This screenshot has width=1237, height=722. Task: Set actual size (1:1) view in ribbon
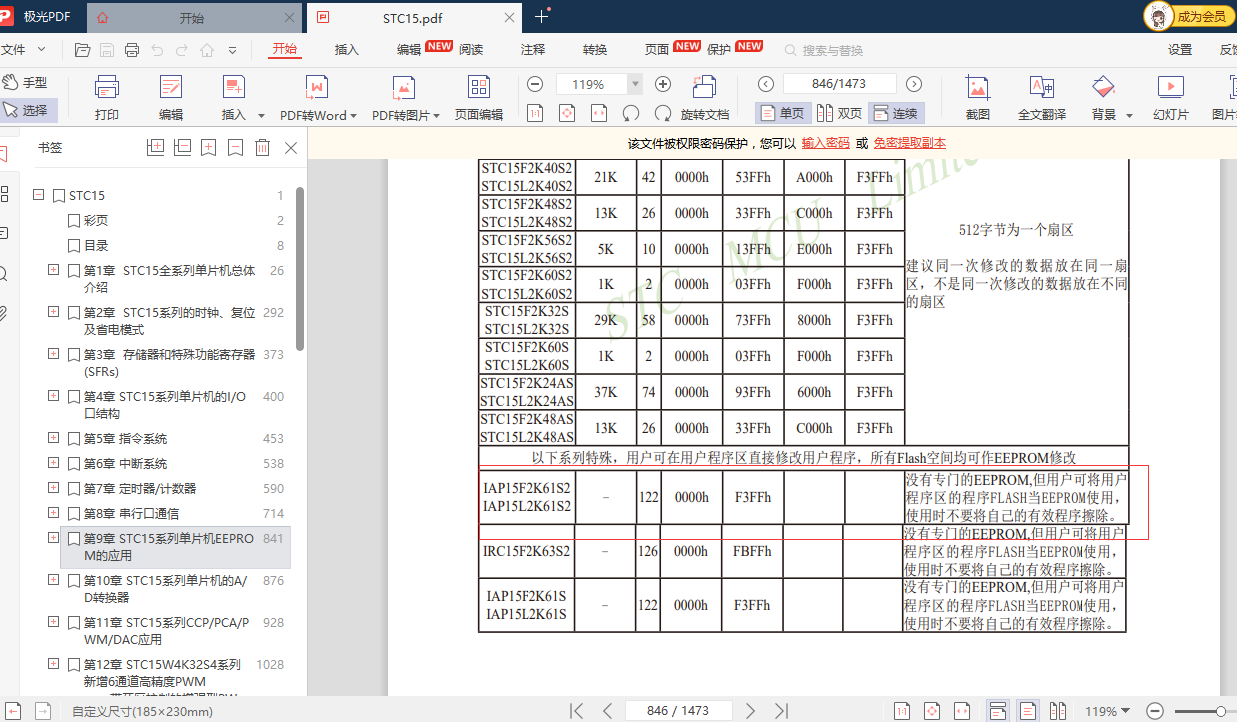click(x=535, y=113)
